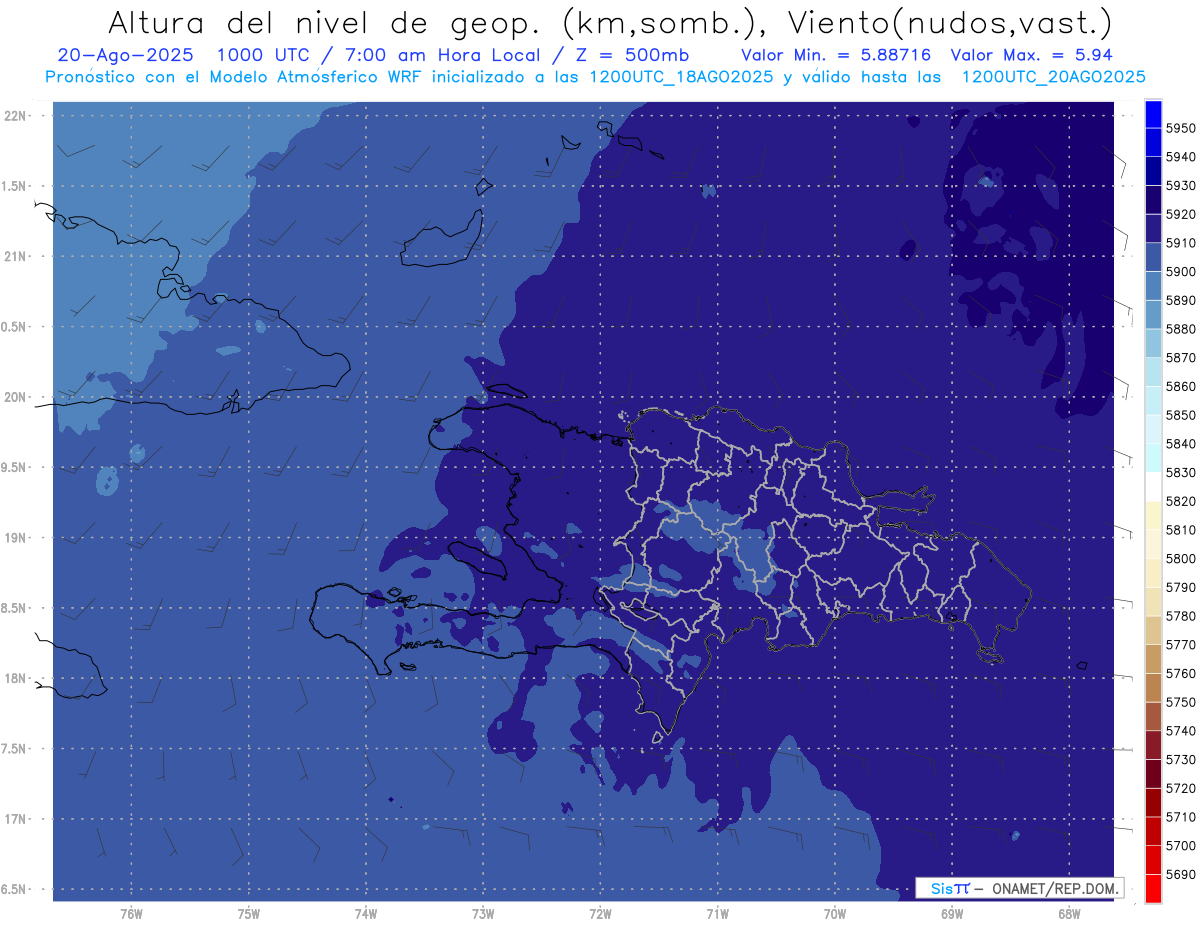Click the legend value 5700

click(1181, 846)
